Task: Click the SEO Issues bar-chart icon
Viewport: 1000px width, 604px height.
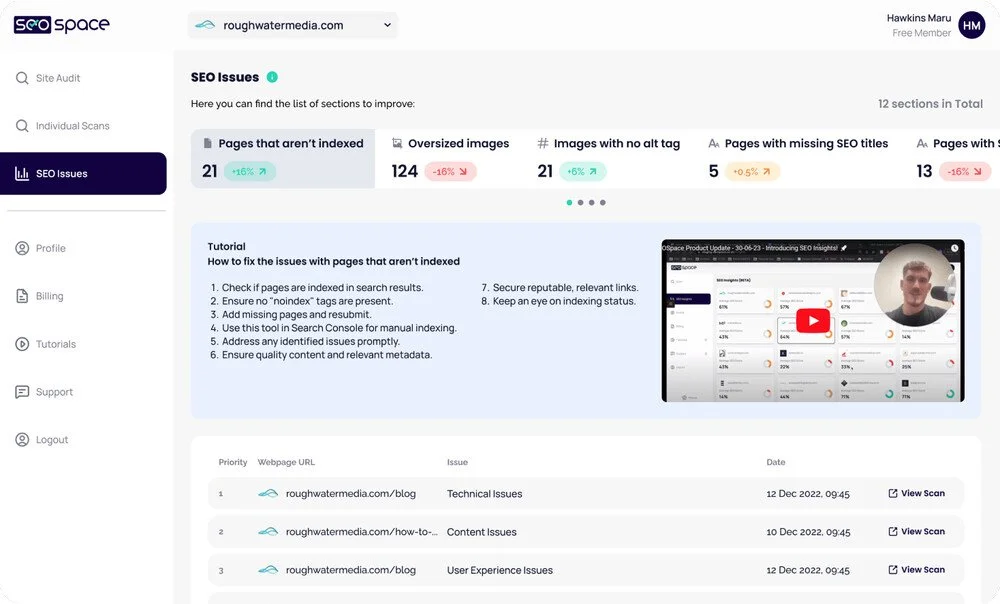Action: 22,173
